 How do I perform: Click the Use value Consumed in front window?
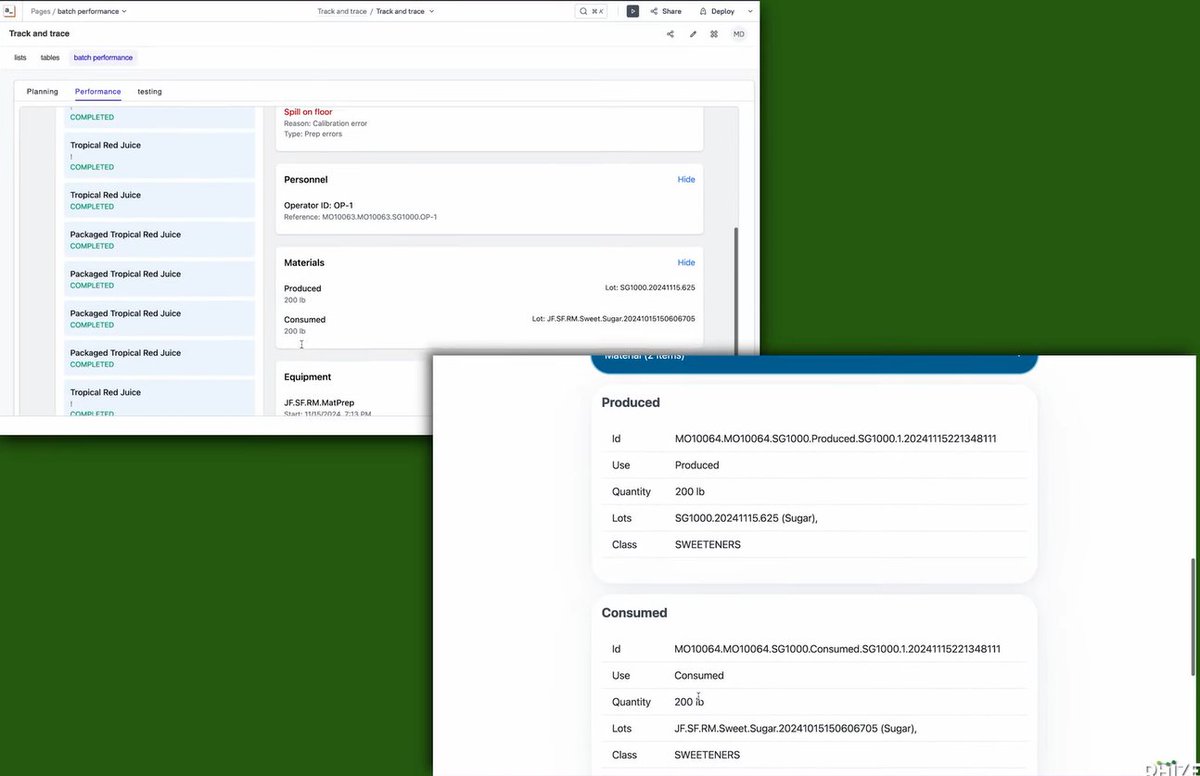(699, 675)
